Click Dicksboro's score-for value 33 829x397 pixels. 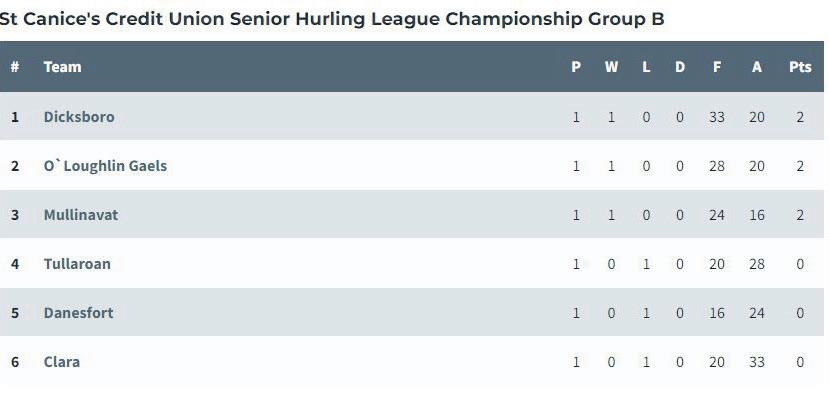(717, 117)
